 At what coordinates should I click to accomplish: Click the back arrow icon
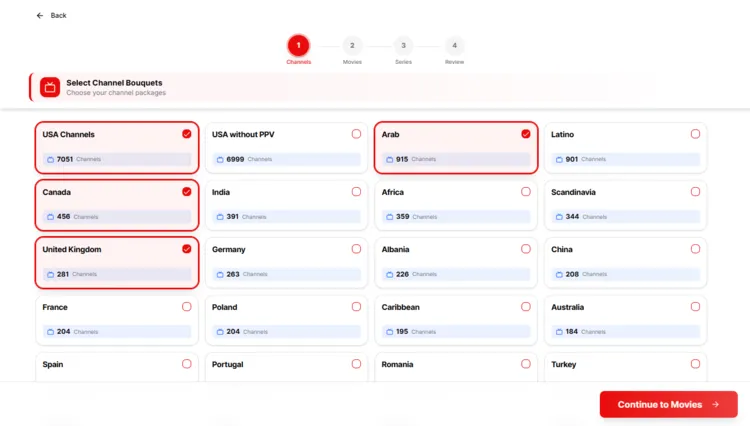point(40,15)
